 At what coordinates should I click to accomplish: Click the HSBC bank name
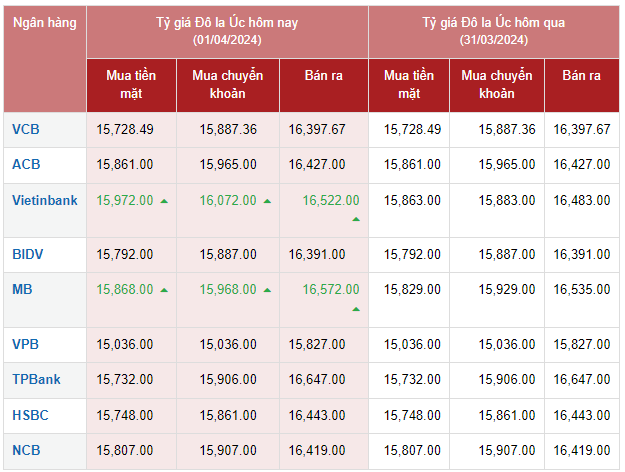click(x=31, y=414)
